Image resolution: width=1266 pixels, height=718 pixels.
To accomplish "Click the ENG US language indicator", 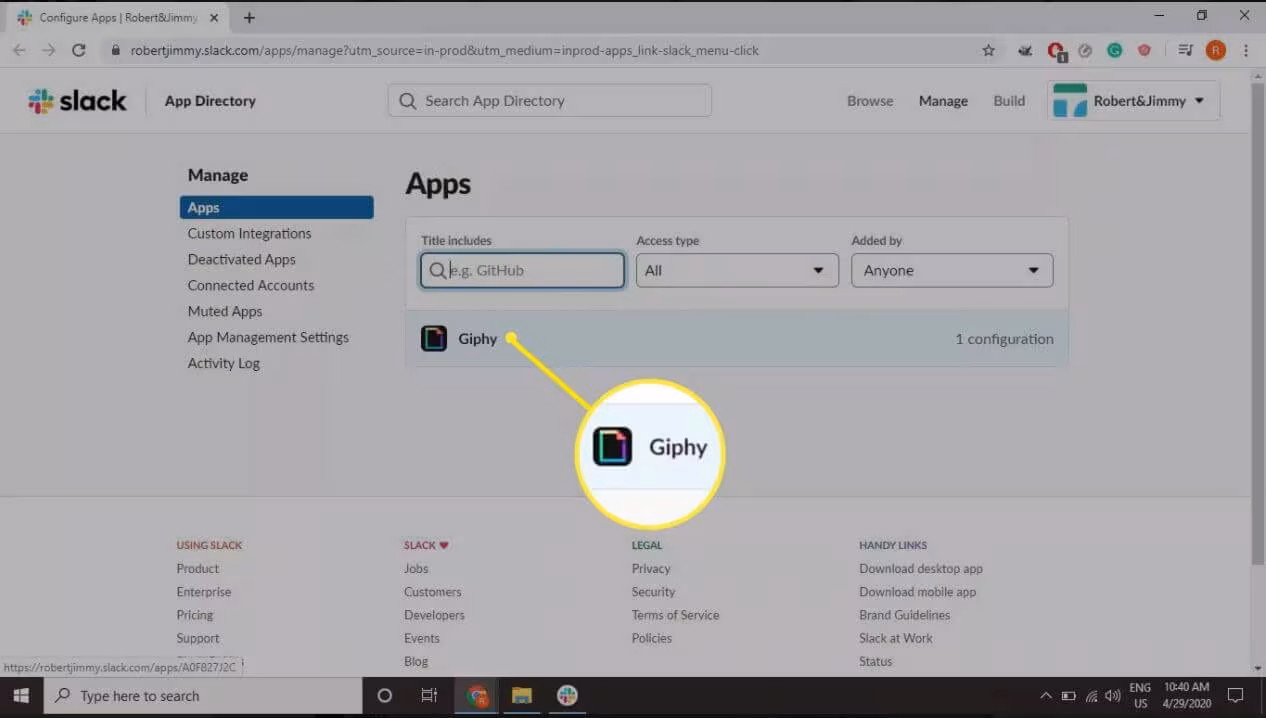I will tap(1140, 696).
